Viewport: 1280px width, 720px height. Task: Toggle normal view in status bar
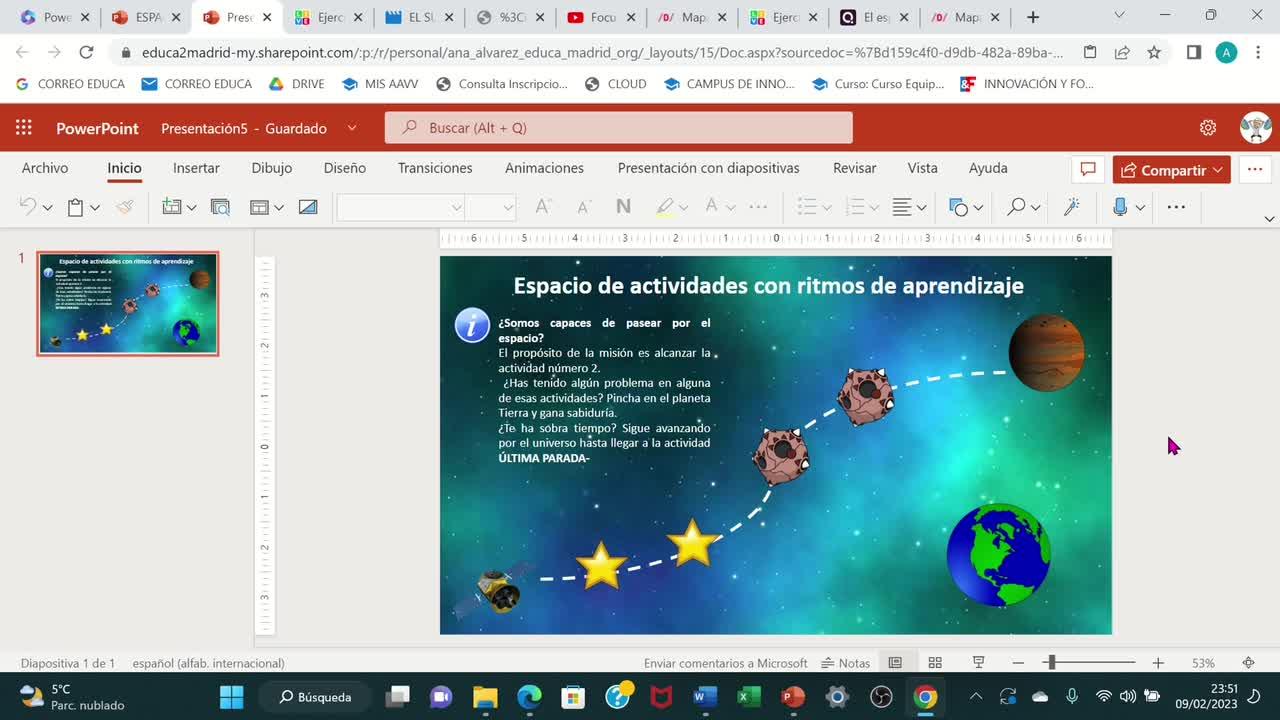coord(895,663)
